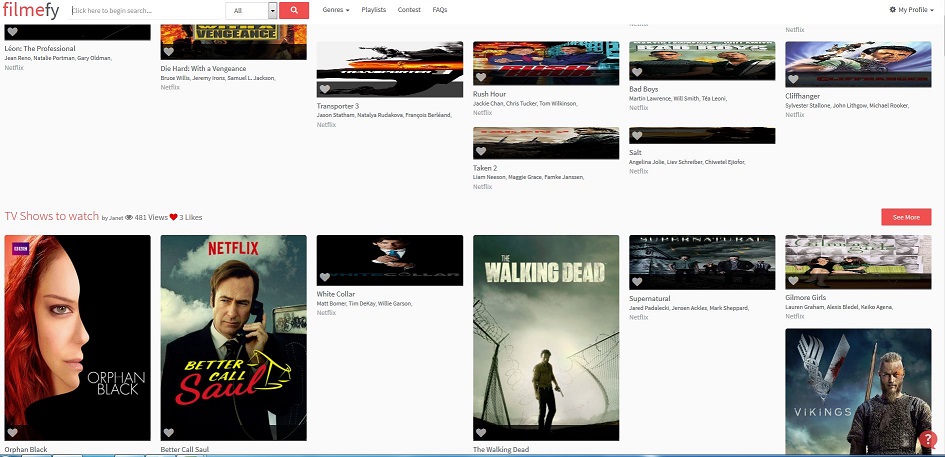
Task: Open the Supernatural title link
Action: point(650,298)
